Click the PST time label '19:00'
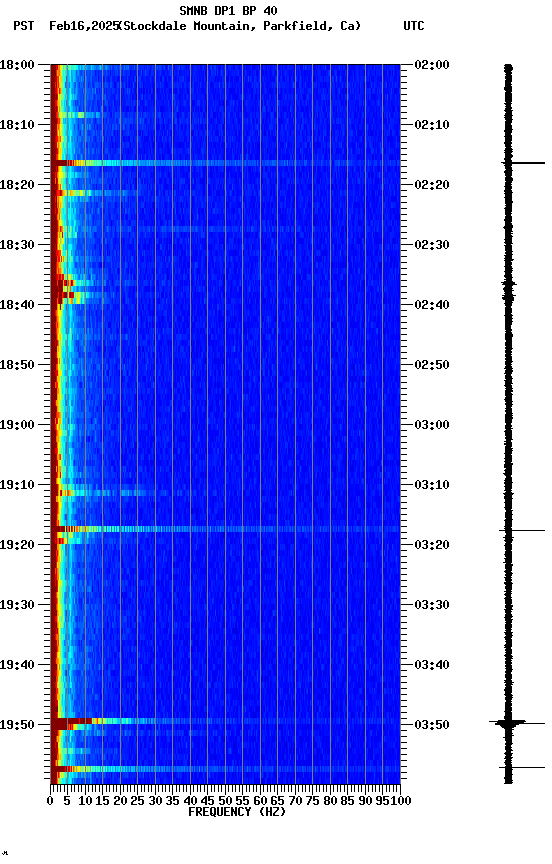 tap(17, 425)
